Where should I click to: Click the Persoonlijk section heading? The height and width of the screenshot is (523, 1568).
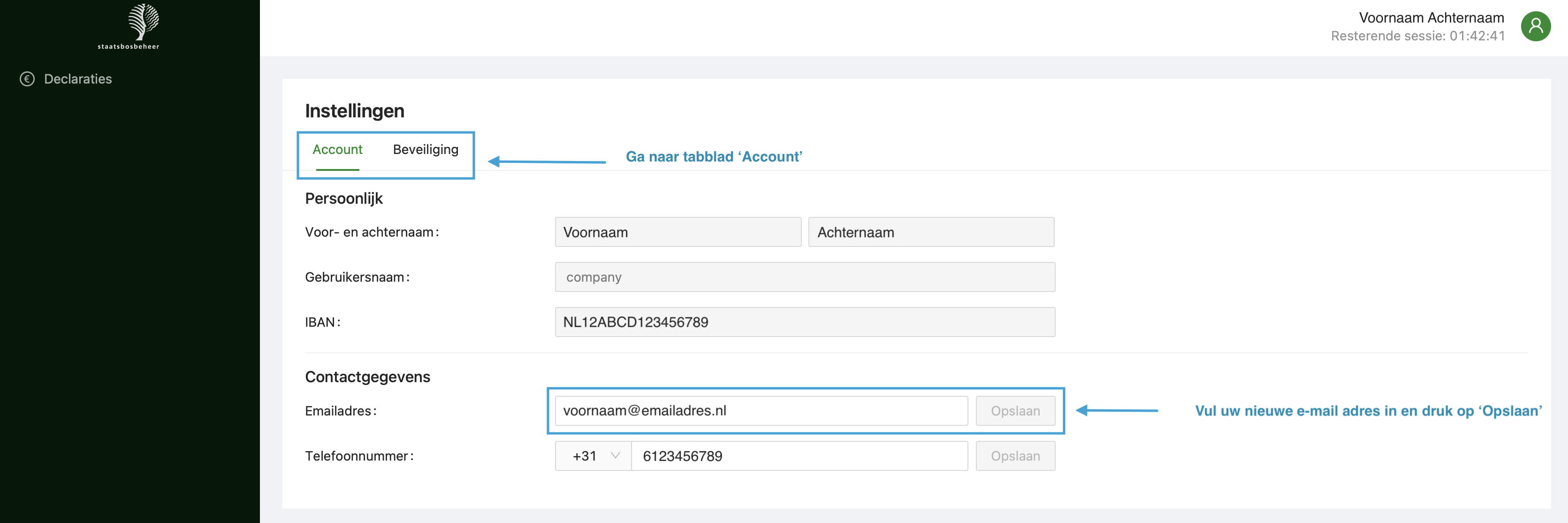point(343,198)
